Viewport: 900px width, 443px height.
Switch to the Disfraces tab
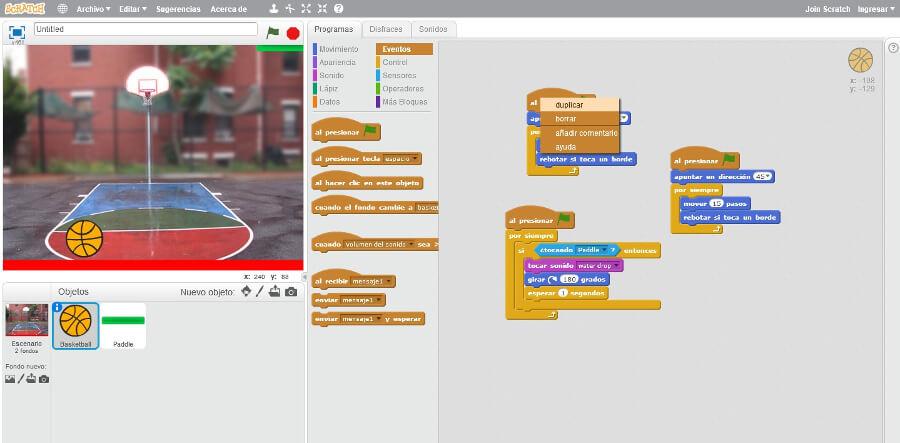386,29
